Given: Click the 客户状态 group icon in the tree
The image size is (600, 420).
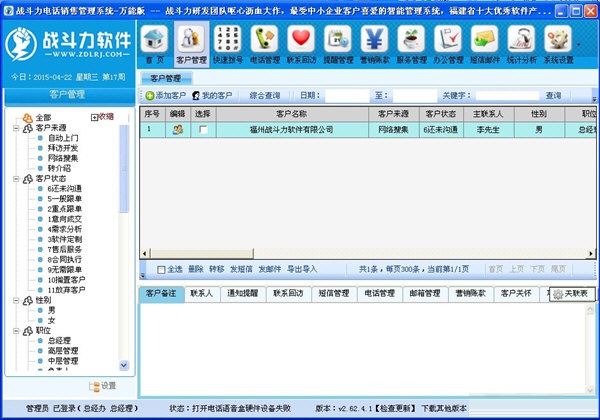Looking at the screenshot, I should [x=28, y=179].
